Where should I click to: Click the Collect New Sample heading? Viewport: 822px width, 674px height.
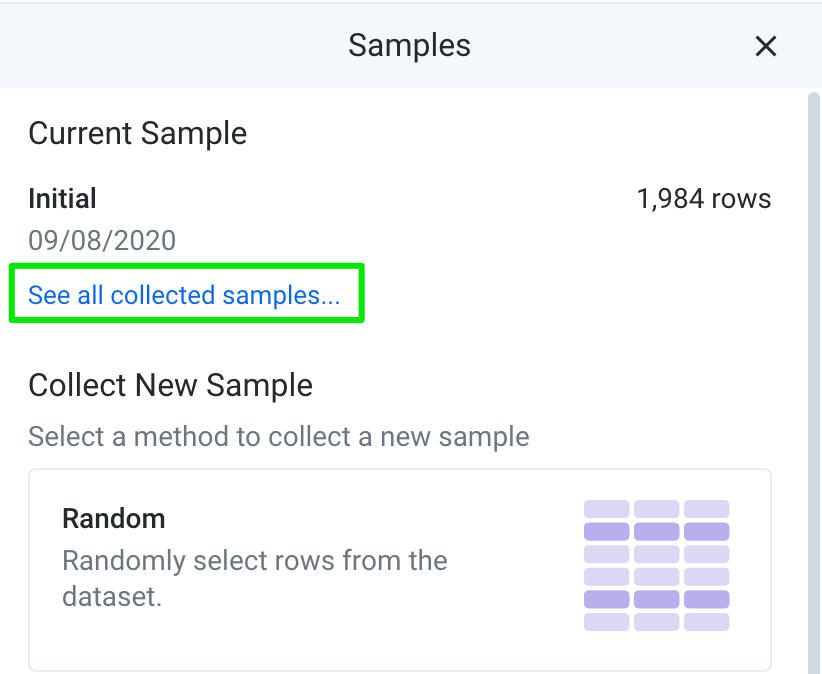coord(170,385)
